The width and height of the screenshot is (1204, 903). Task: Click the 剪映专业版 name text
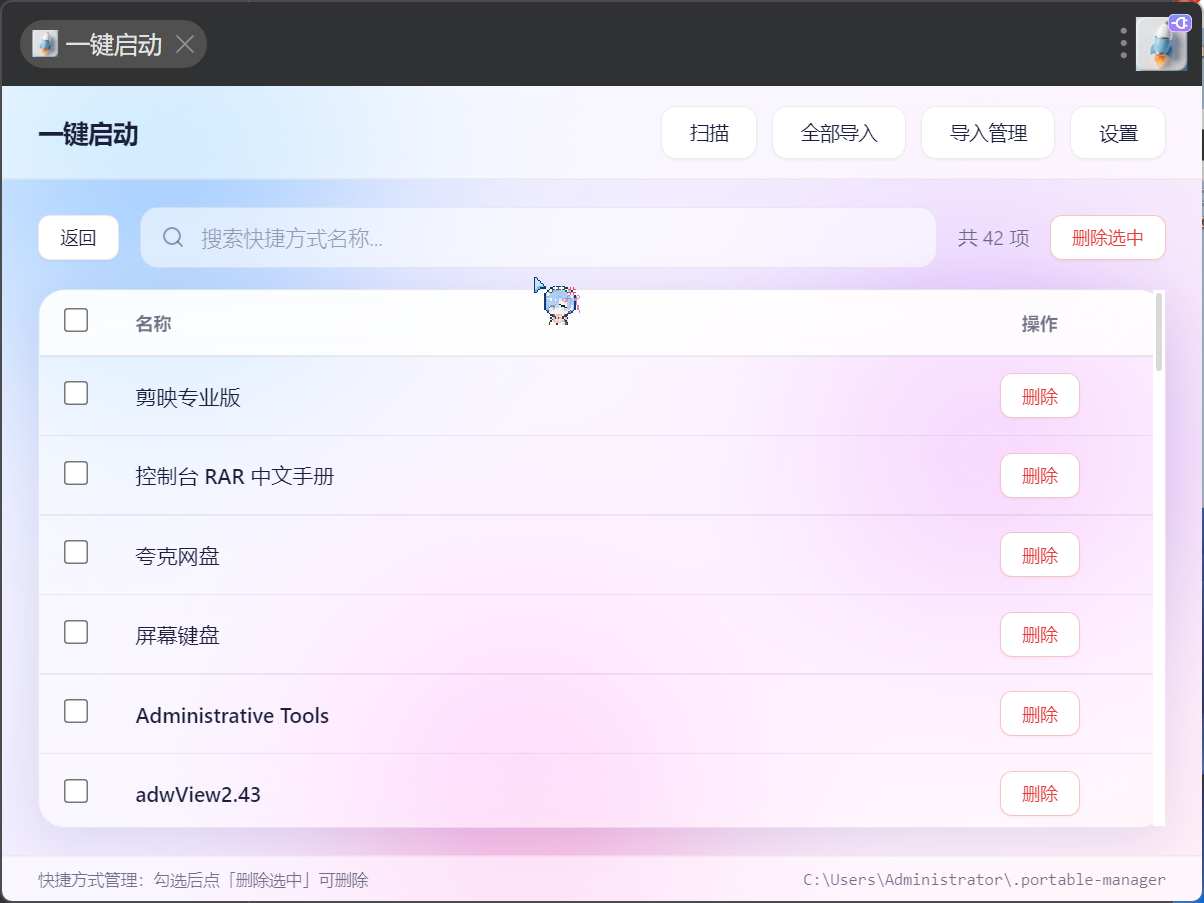188,397
